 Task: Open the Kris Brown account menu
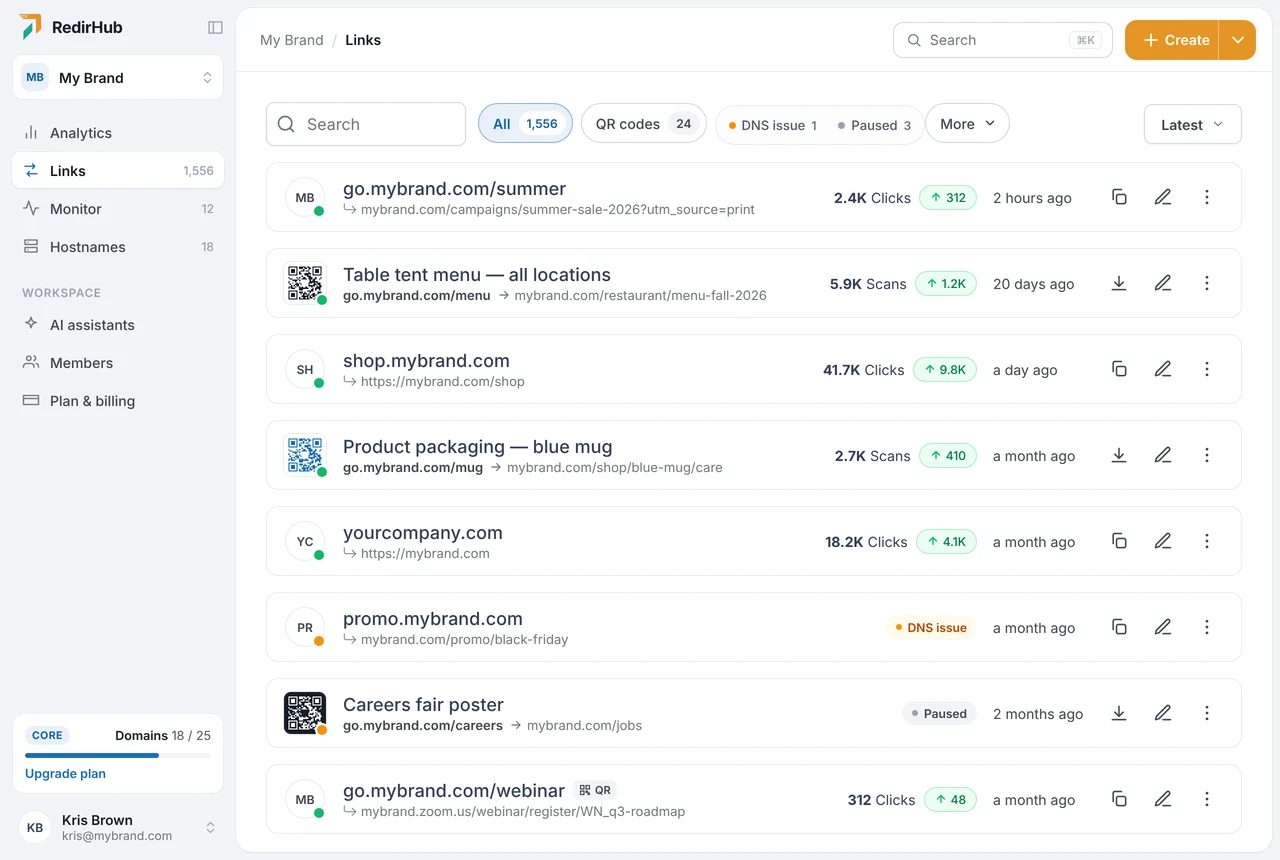coord(118,827)
